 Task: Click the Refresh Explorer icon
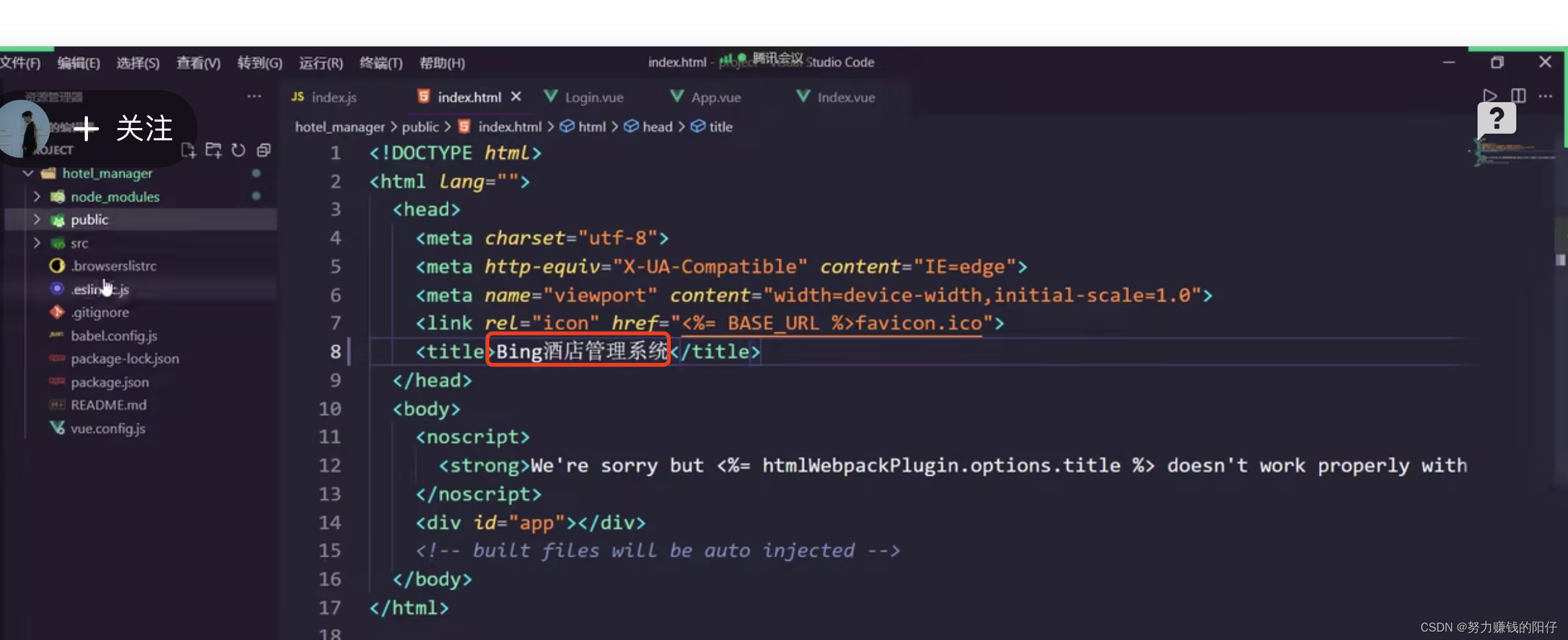pos(238,149)
